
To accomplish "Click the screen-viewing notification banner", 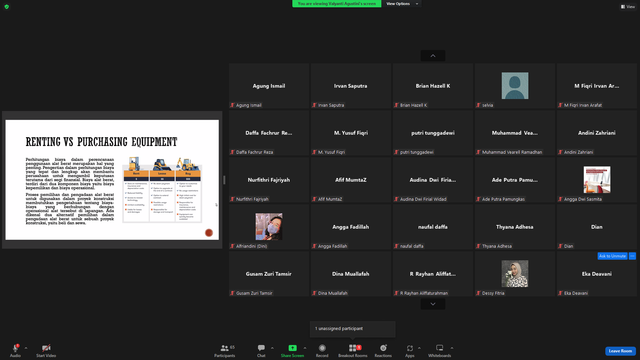I will pyautogui.click(x=337, y=4).
